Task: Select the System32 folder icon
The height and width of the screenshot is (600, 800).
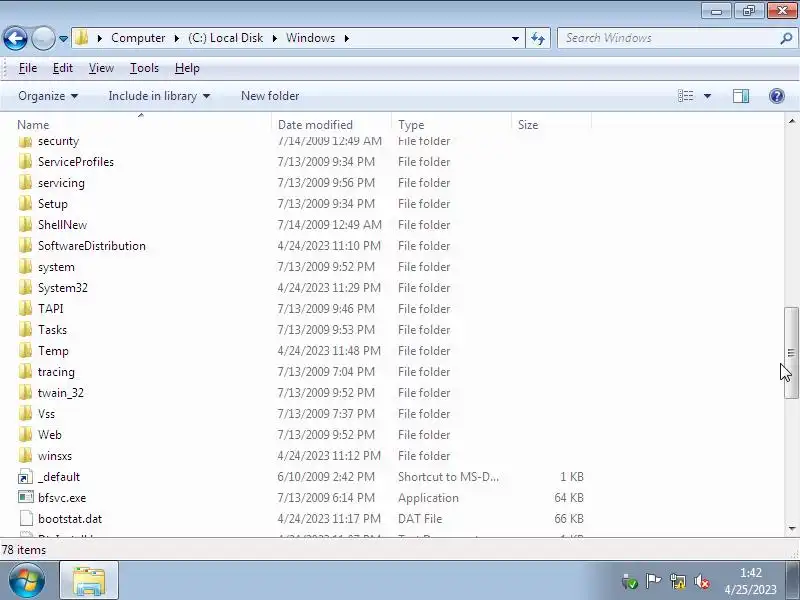Action: tap(25, 288)
